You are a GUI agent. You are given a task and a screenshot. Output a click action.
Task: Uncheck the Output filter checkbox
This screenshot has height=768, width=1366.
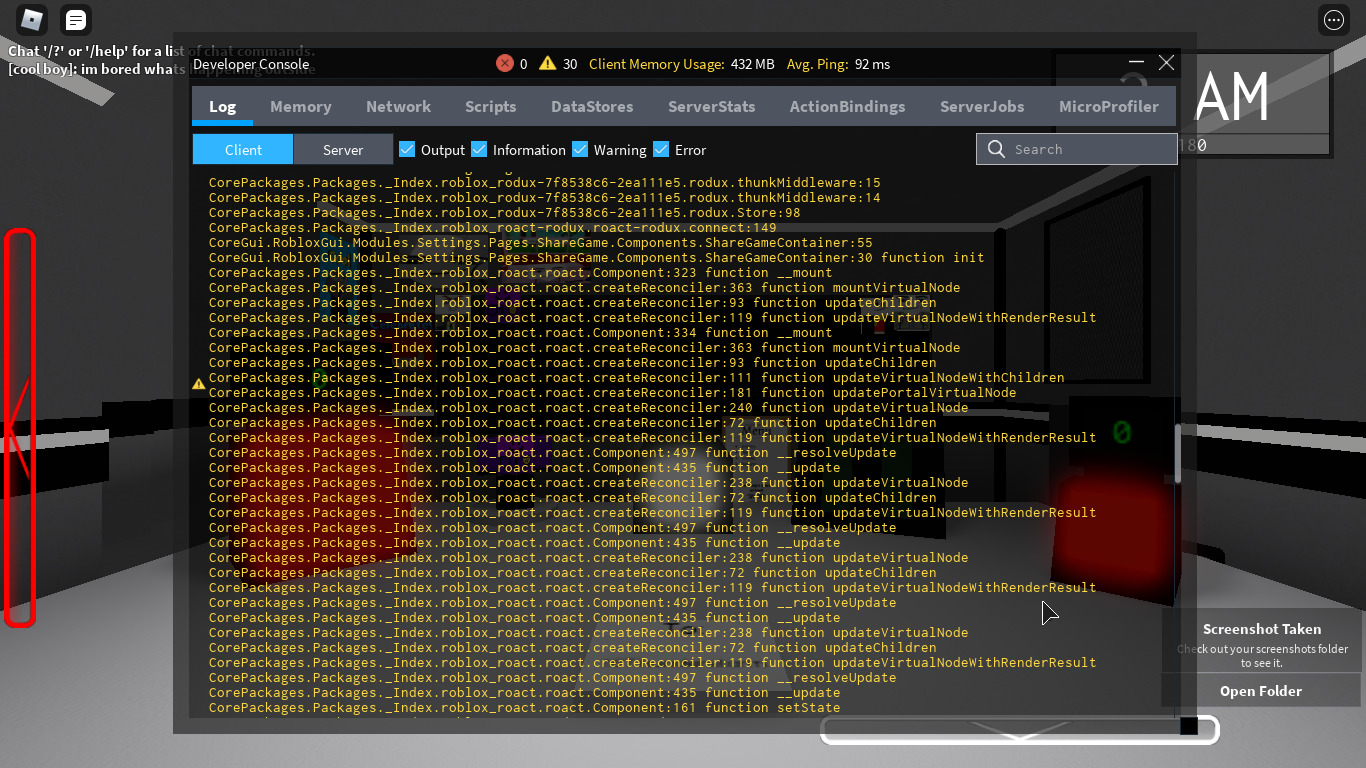[407, 149]
